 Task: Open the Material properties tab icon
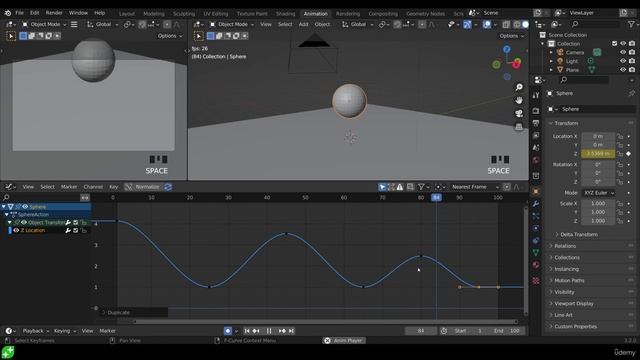coord(536,265)
